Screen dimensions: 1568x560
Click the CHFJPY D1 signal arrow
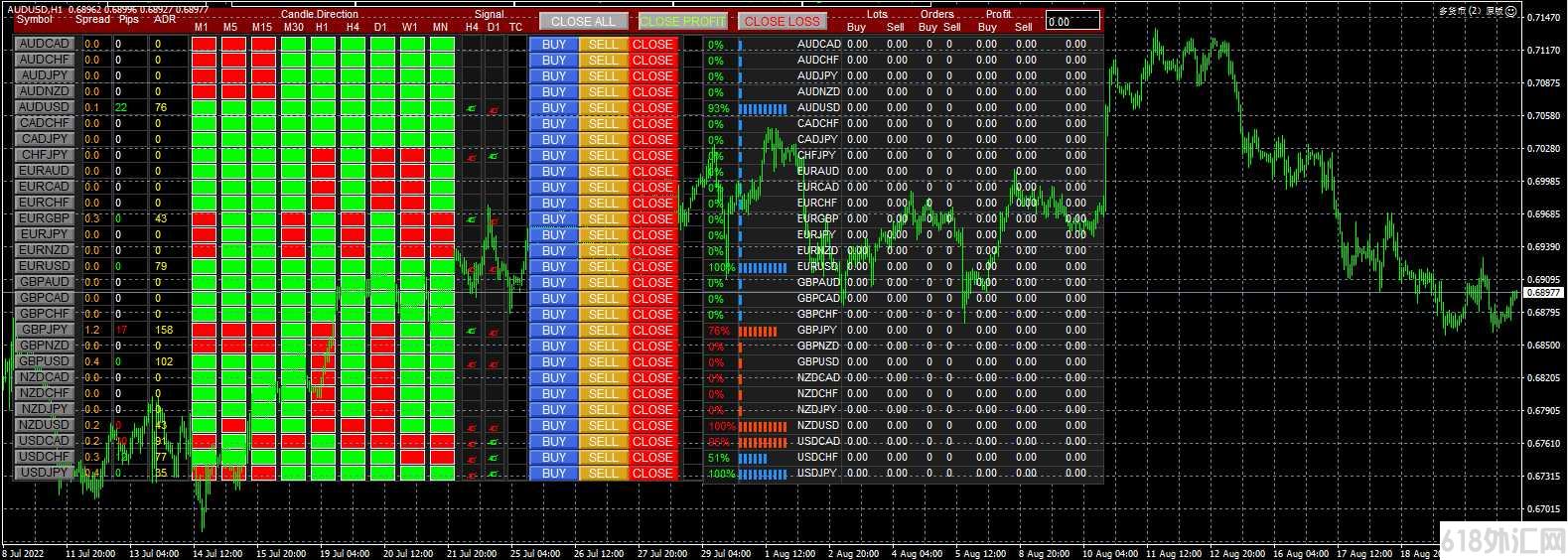click(494, 155)
